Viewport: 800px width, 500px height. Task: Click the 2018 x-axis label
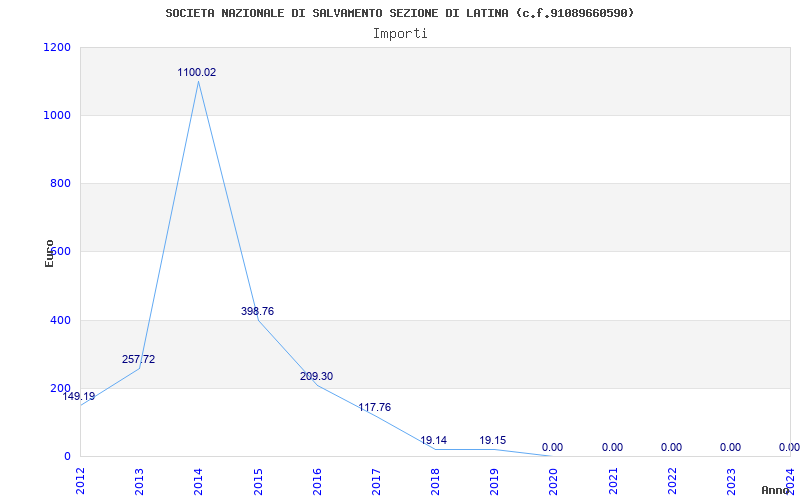click(x=435, y=481)
